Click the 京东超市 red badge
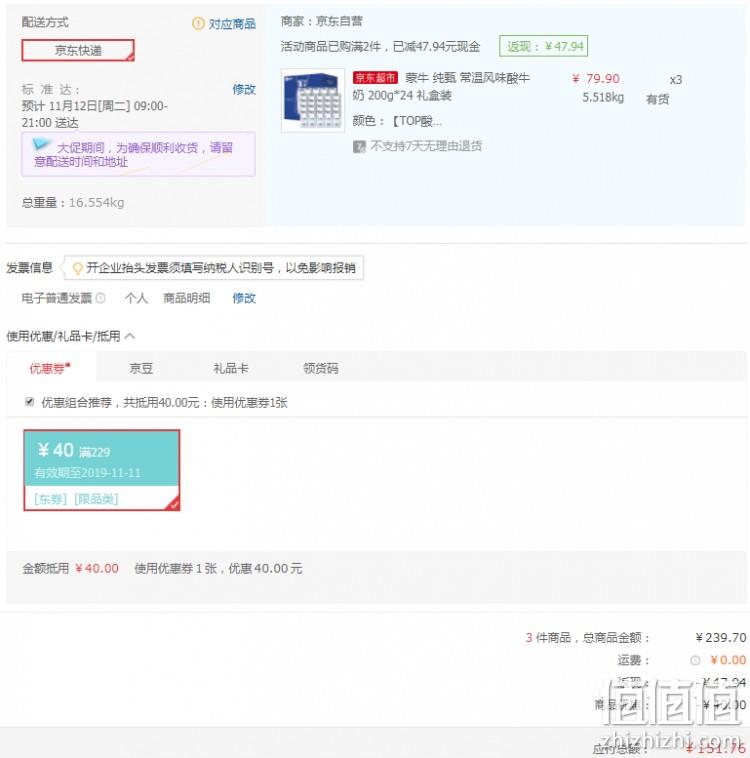The image size is (750, 758). (375, 78)
